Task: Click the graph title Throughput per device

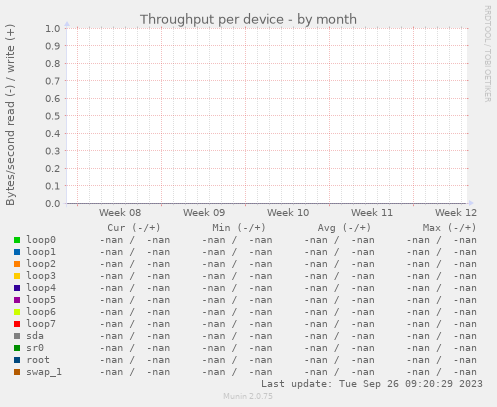Action: coord(248,19)
